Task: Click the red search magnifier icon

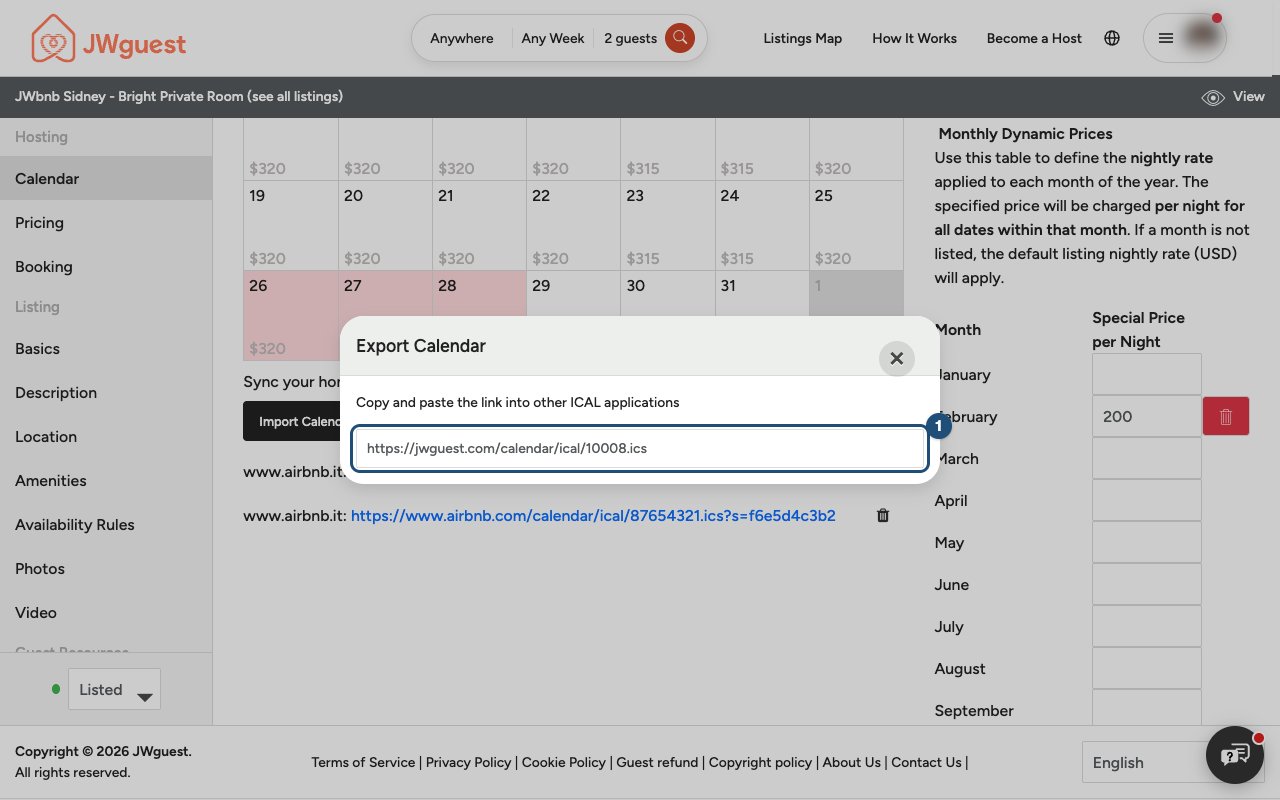Action: pyautogui.click(x=680, y=38)
